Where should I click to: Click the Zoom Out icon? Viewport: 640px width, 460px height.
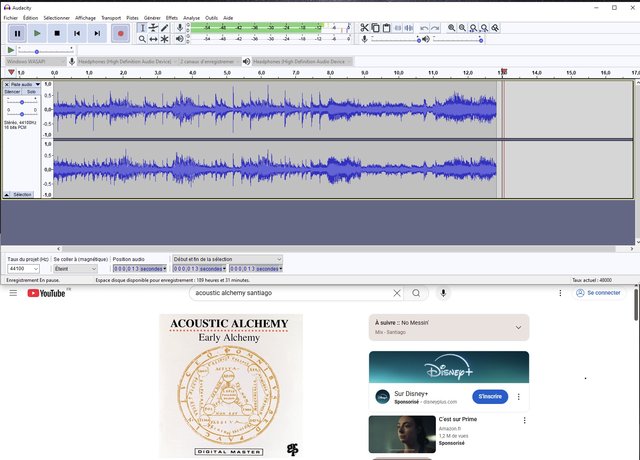[462, 28]
